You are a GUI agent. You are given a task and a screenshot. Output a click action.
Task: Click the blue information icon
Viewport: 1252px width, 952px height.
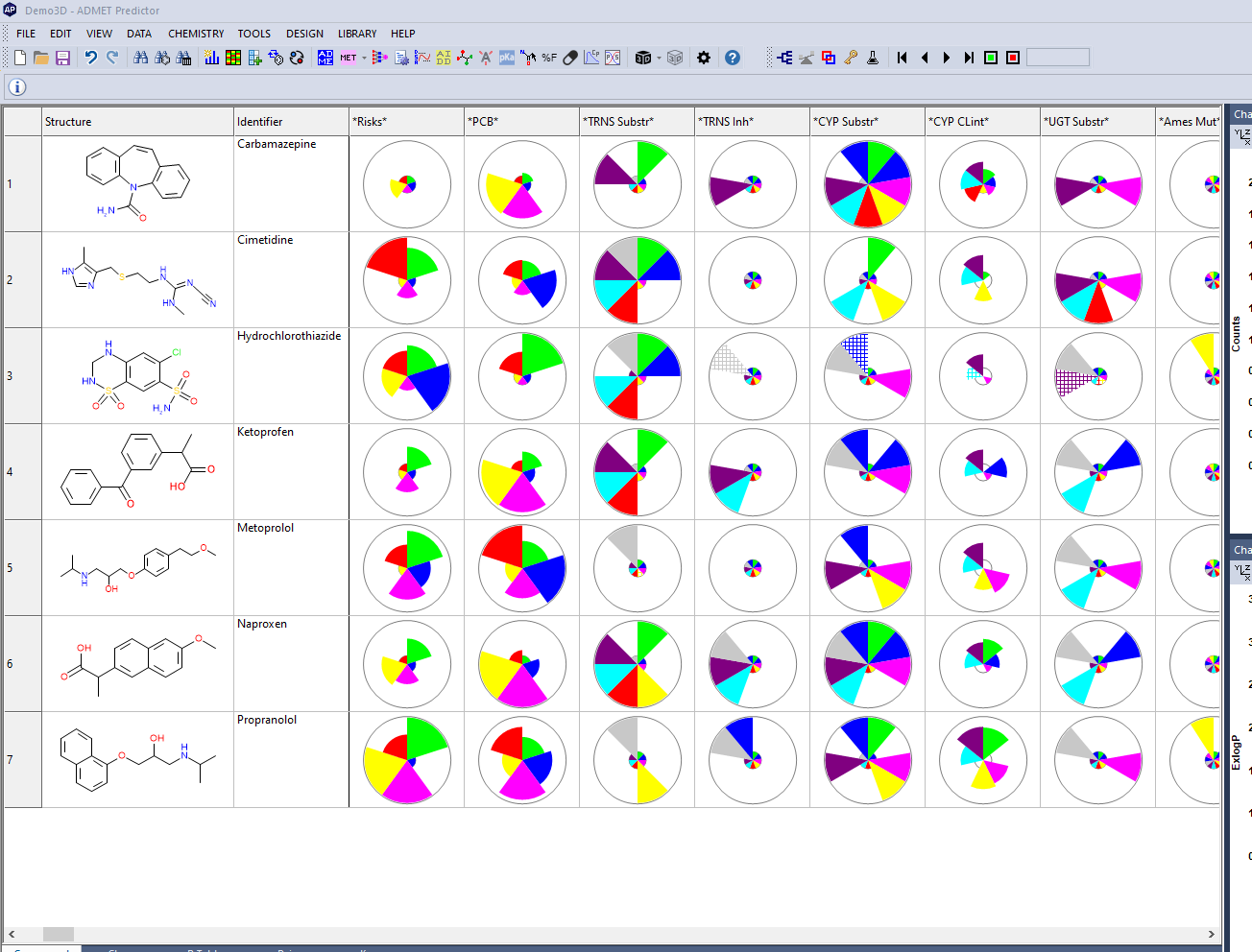pyautogui.click(x=17, y=87)
